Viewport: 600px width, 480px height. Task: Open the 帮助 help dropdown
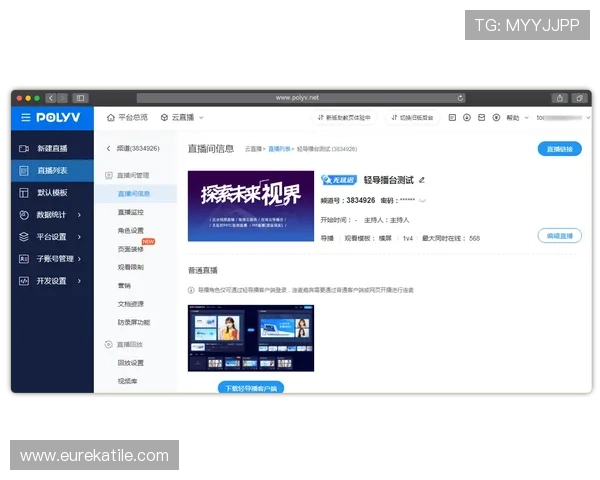coord(517,118)
